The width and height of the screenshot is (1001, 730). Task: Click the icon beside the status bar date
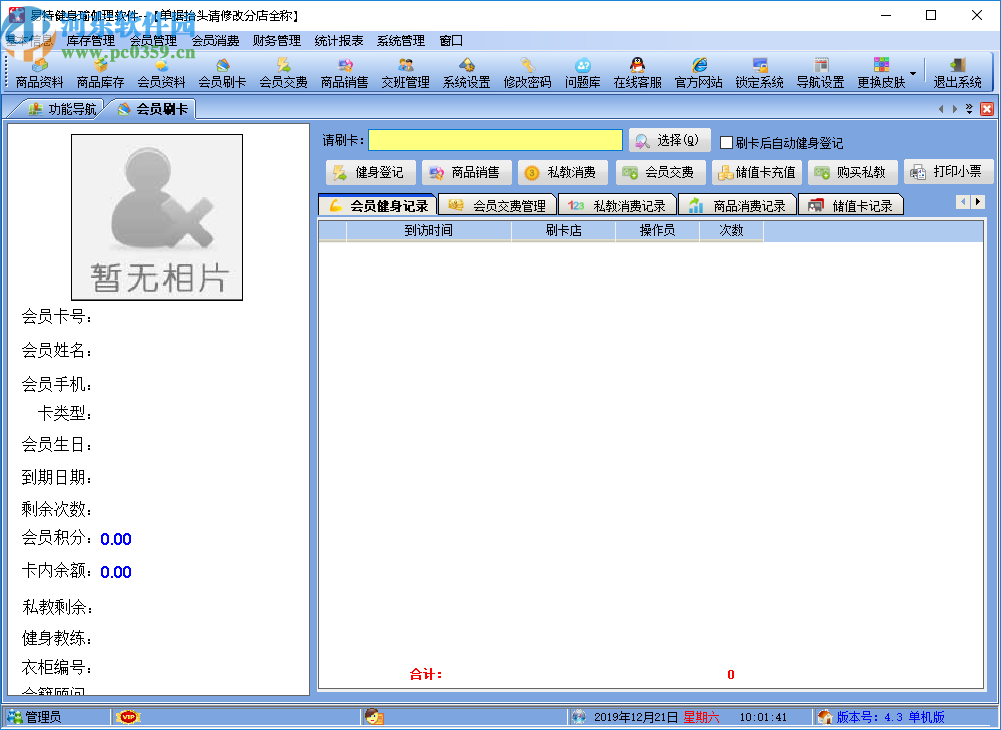[x=579, y=717]
